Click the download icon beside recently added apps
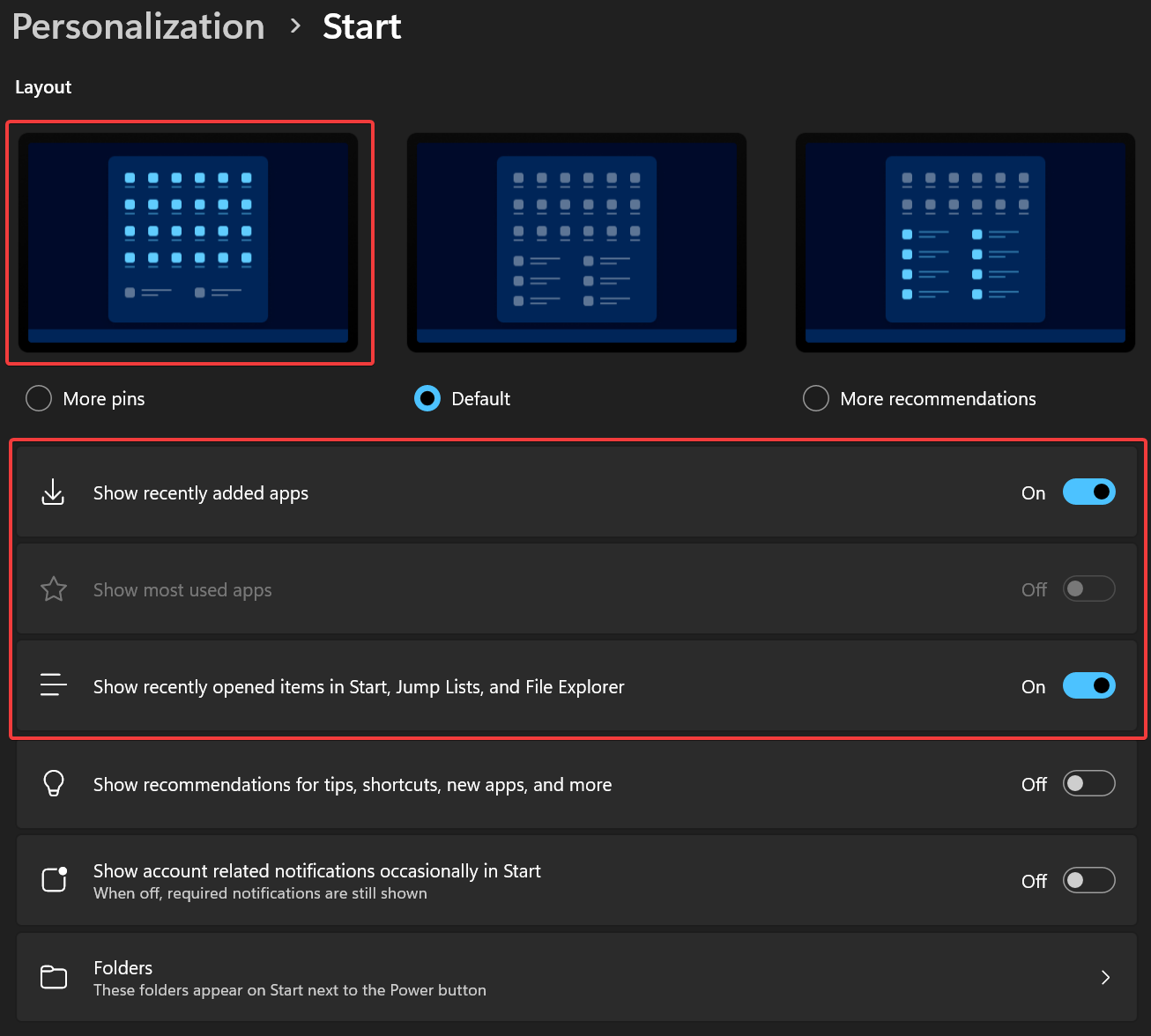1151x1036 pixels. [54, 492]
